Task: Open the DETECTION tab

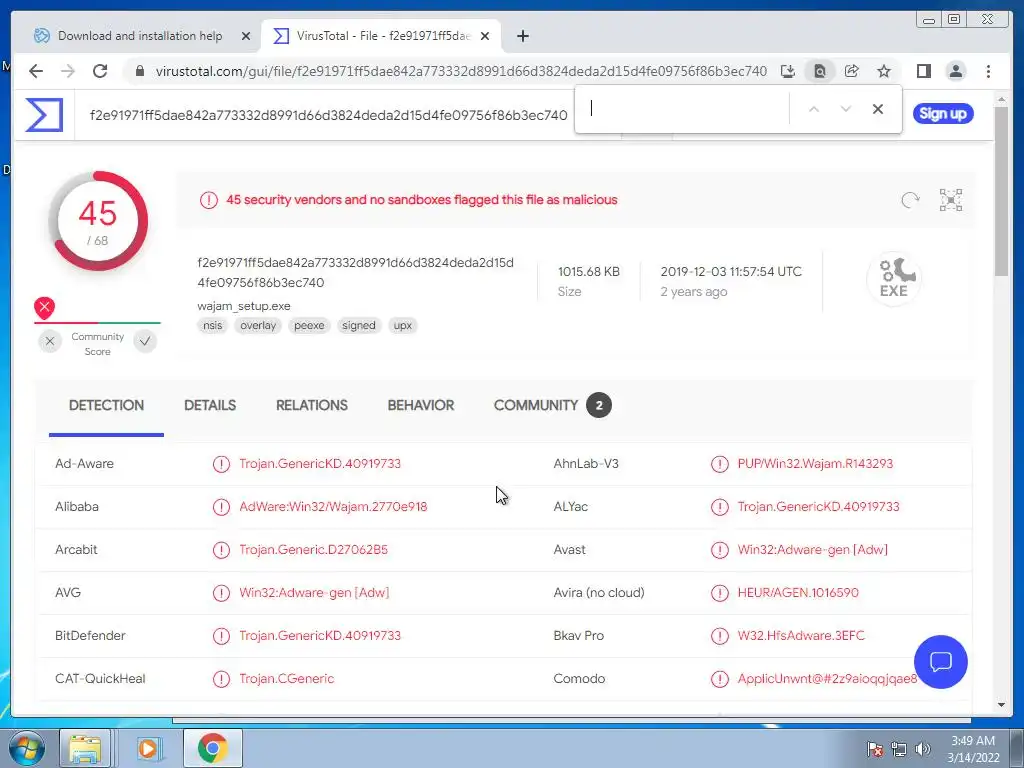Action: click(x=106, y=406)
